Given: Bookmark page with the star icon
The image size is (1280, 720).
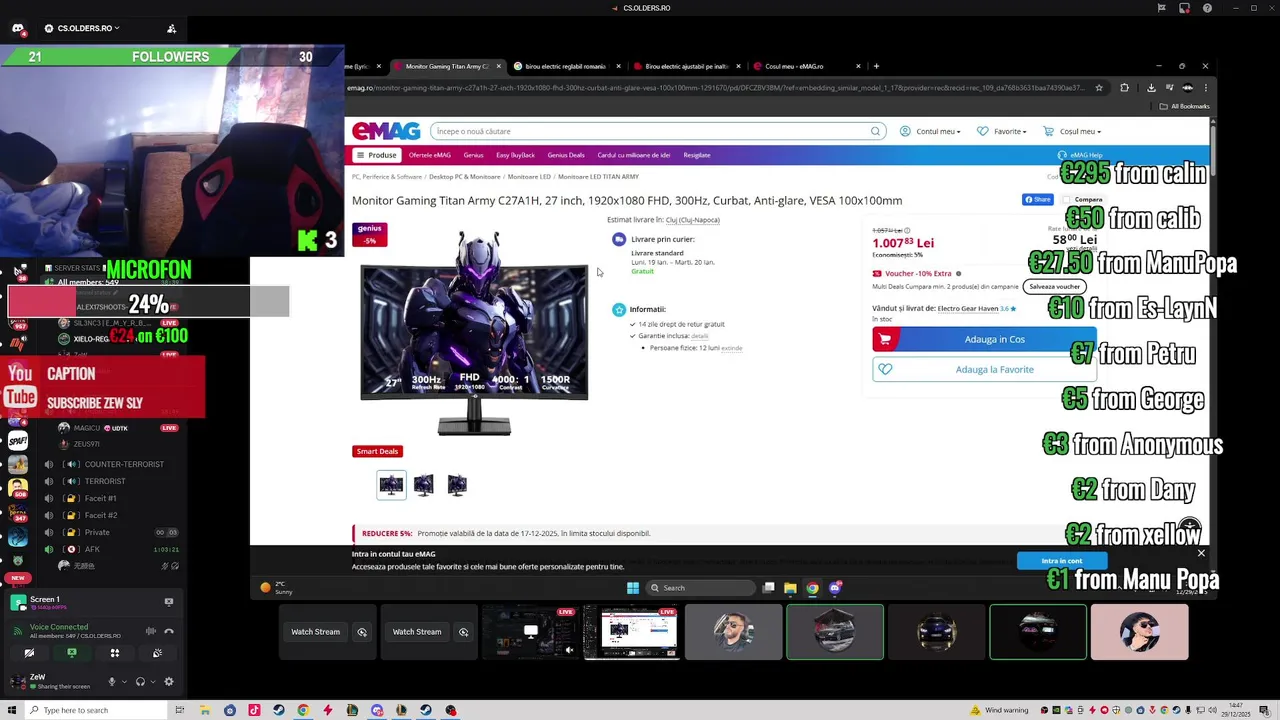Looking at the screenshot, I should 1099,88.
